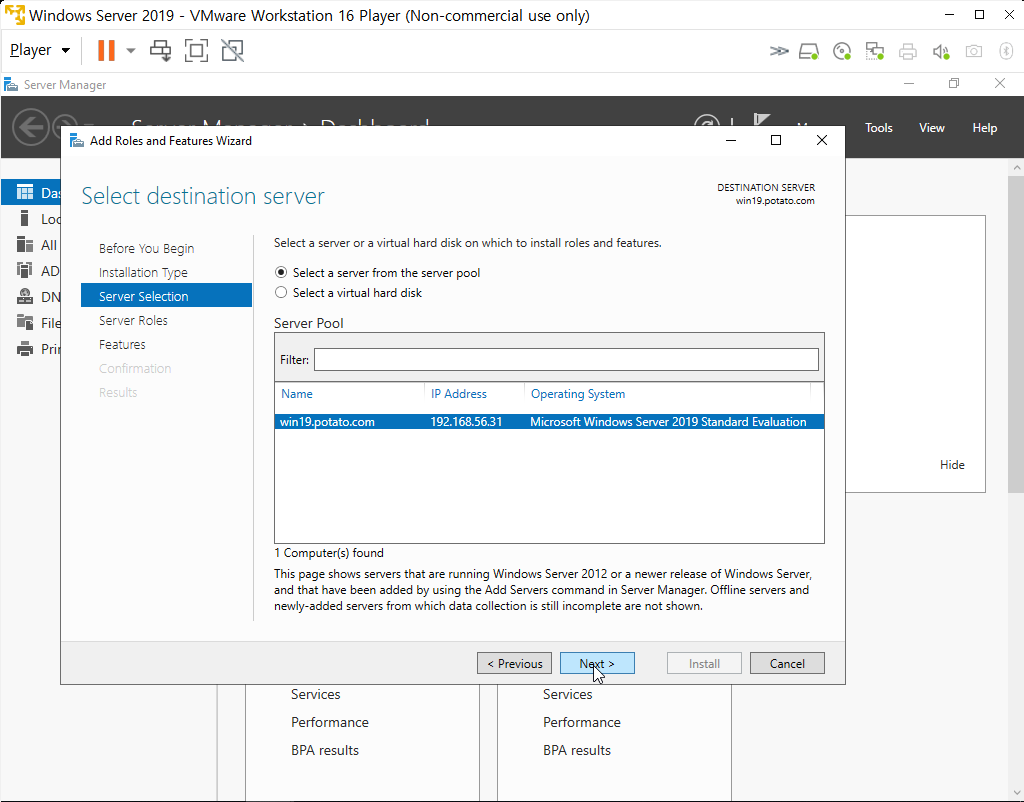Click the hard disk device icon in VMware
Viewport: 1024px width, 802px height.
point(809,51)
